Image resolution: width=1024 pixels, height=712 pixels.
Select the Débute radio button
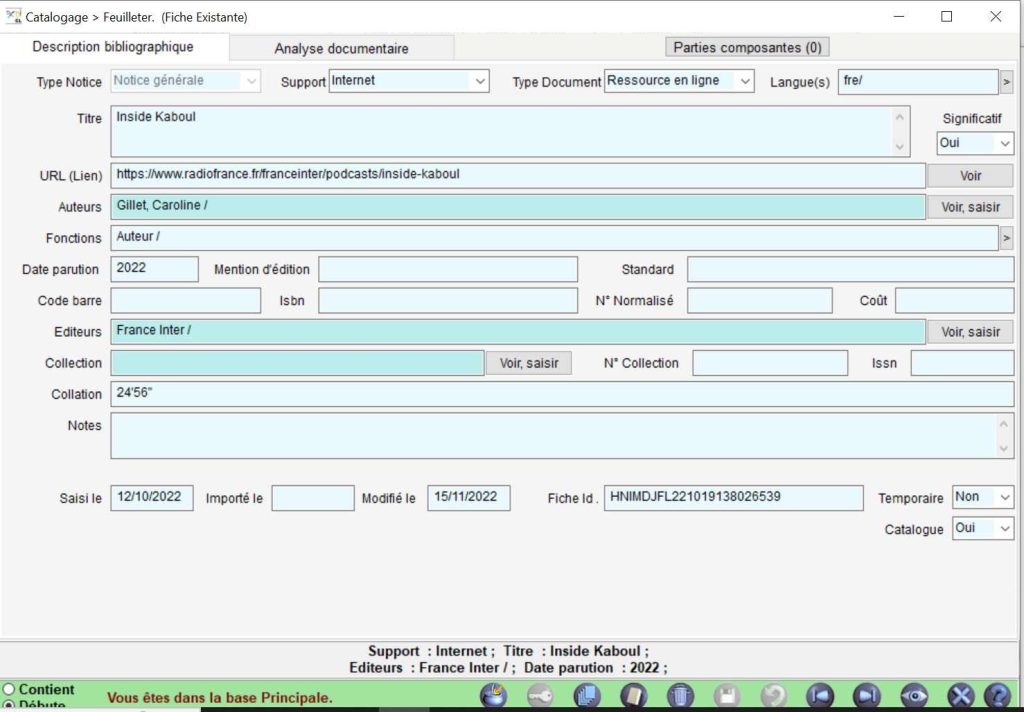pyautogui.click(x=8, y=705)
